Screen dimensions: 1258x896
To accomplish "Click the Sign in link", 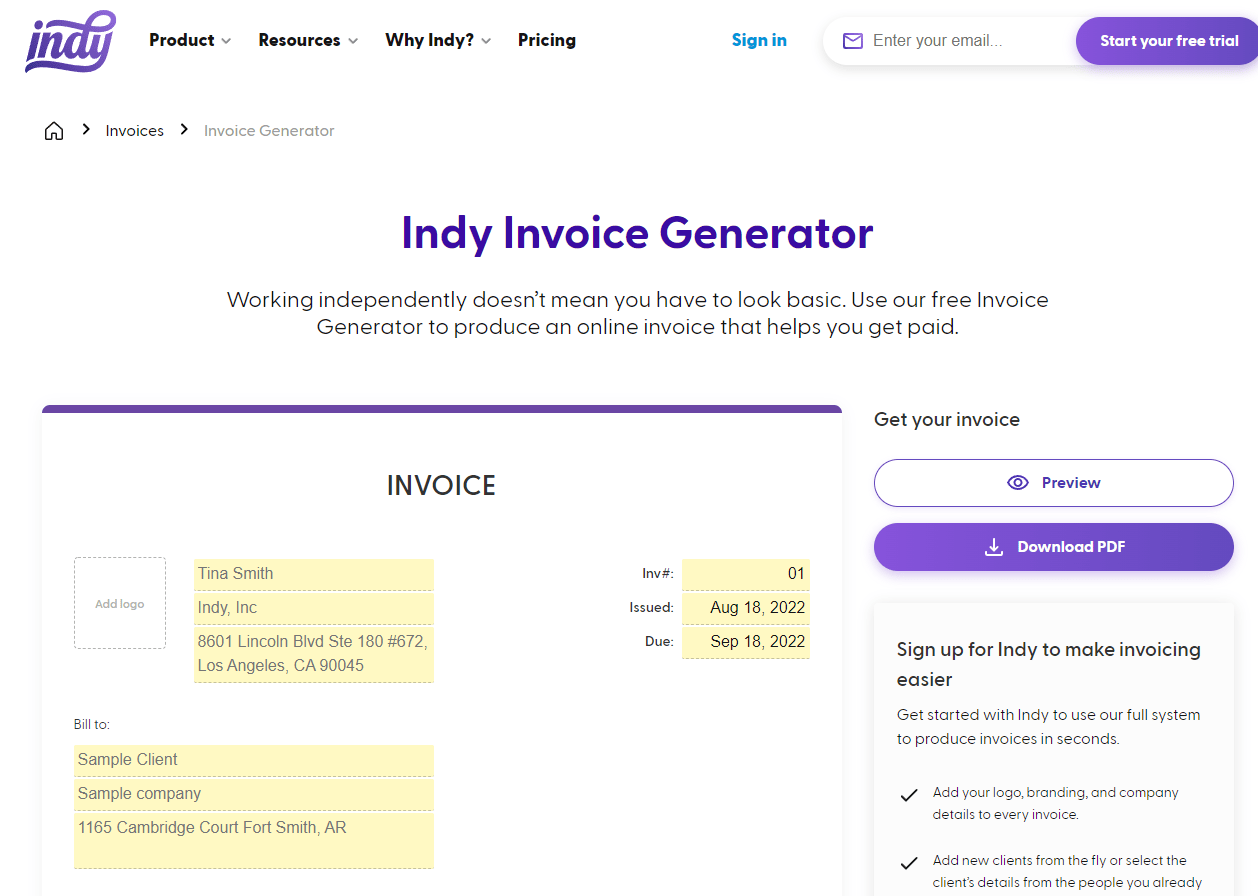I will point(759,41).
